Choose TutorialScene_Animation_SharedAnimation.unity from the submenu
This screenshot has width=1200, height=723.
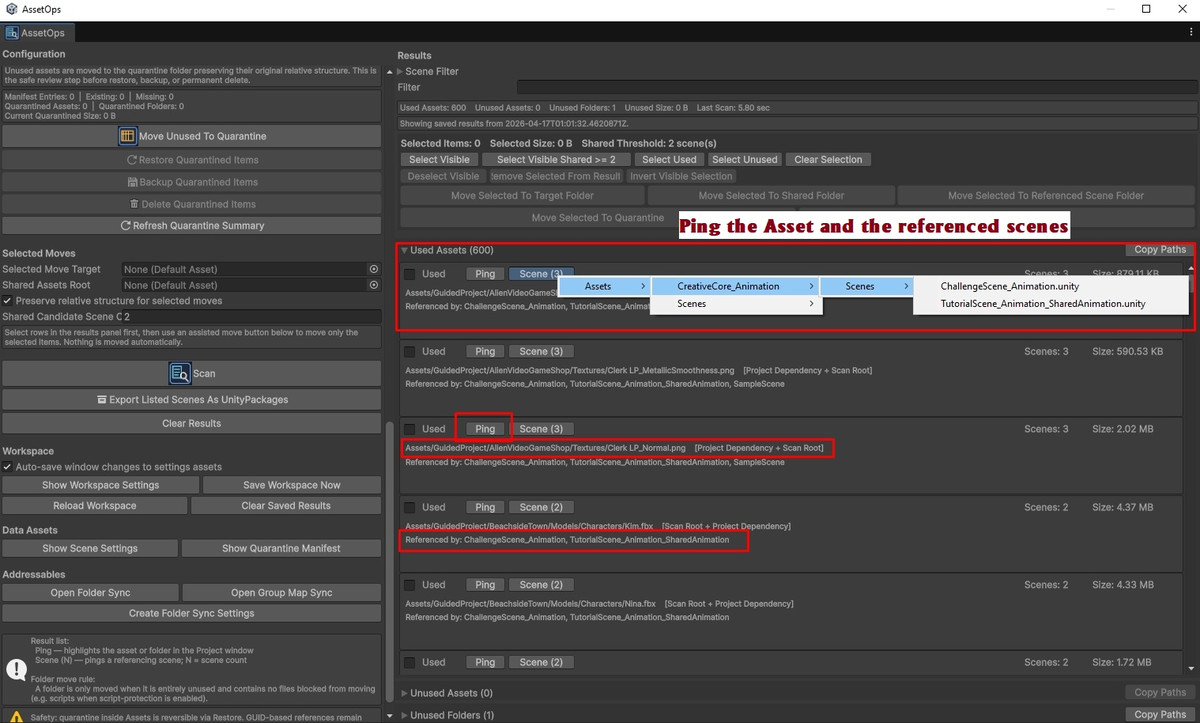(1050, 304)
